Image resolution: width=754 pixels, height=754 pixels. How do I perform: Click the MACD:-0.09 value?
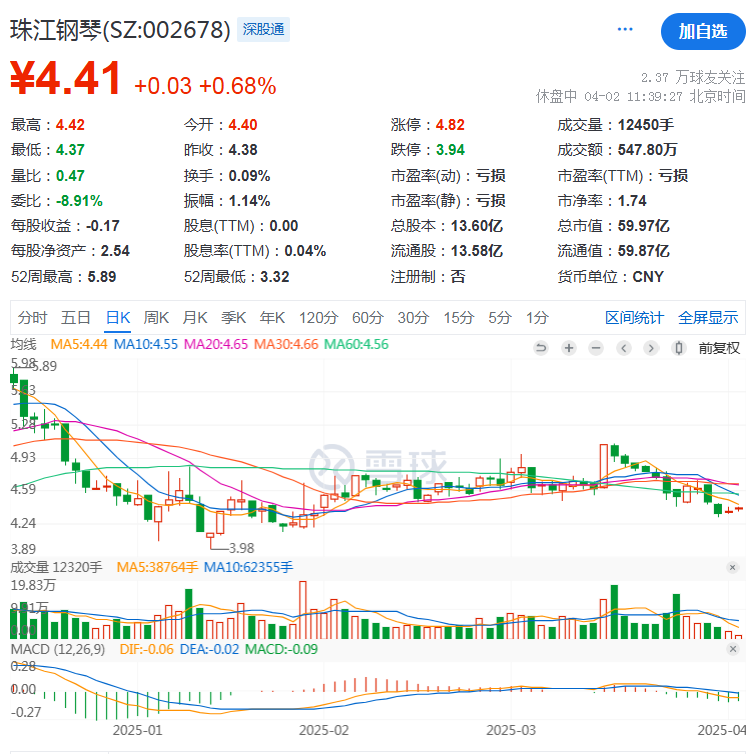281,649
